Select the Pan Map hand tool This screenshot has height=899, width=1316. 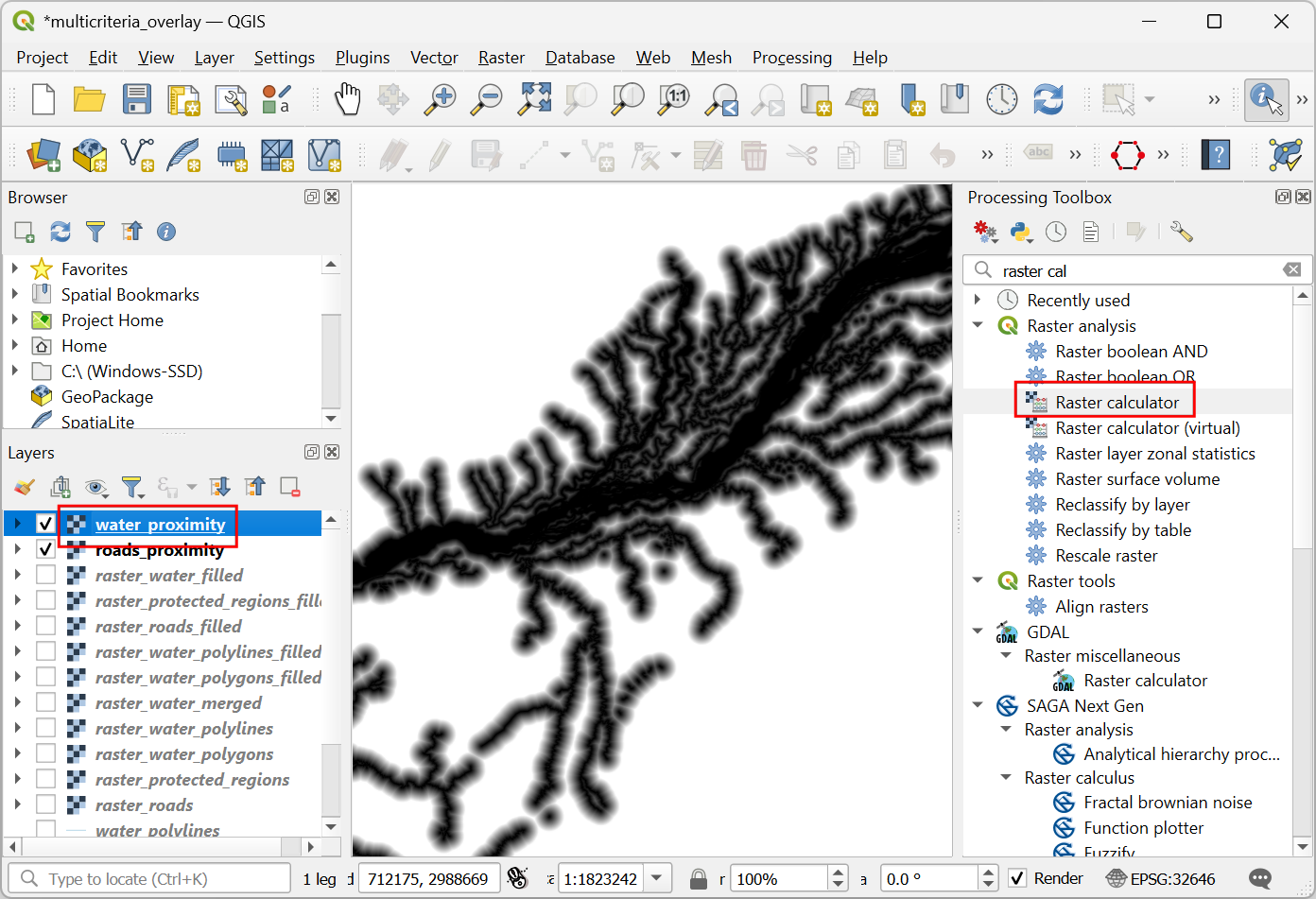coord(347,99)
